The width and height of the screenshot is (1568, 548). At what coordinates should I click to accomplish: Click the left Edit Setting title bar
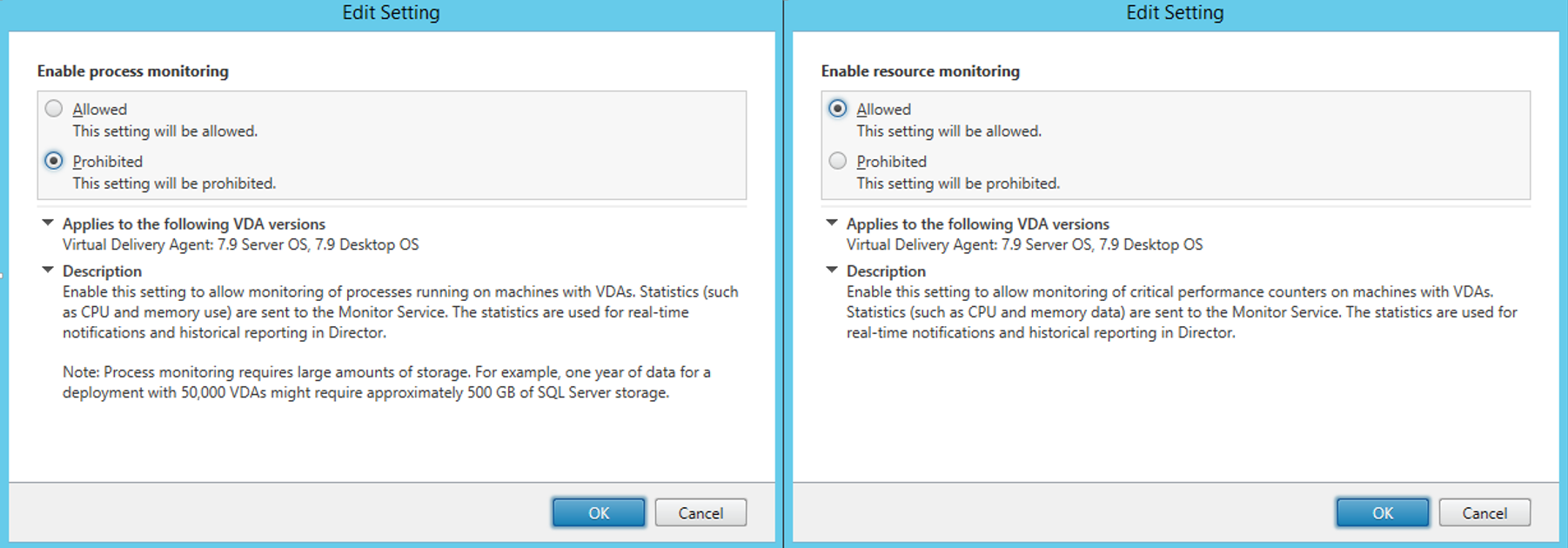(391, 13)
